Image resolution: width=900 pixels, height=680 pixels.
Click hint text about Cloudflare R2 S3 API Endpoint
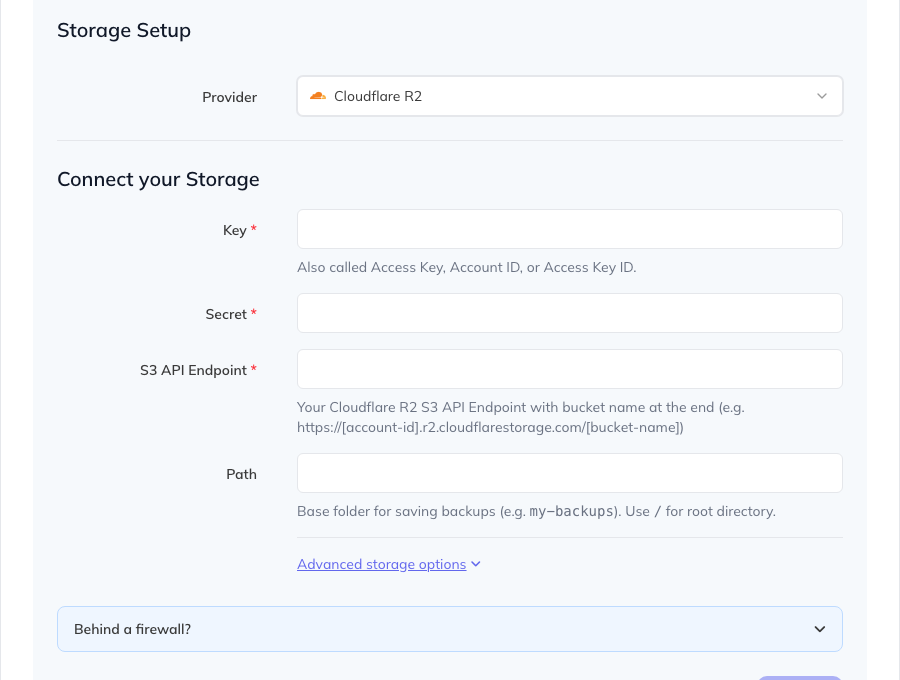click(x=521, y=417)
